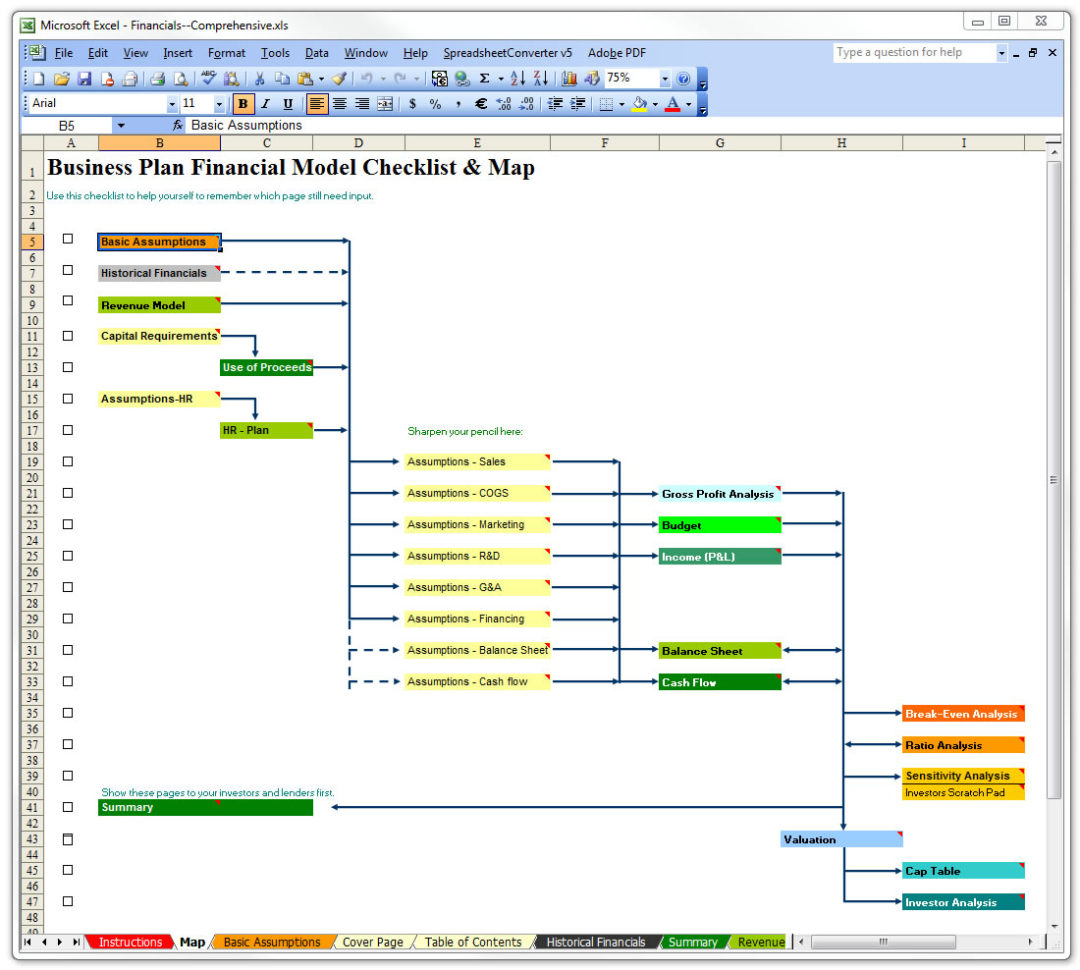Open the Chart Wizard
The height and width of the screenshot is (970, 1080).
[x=569, y=78]
